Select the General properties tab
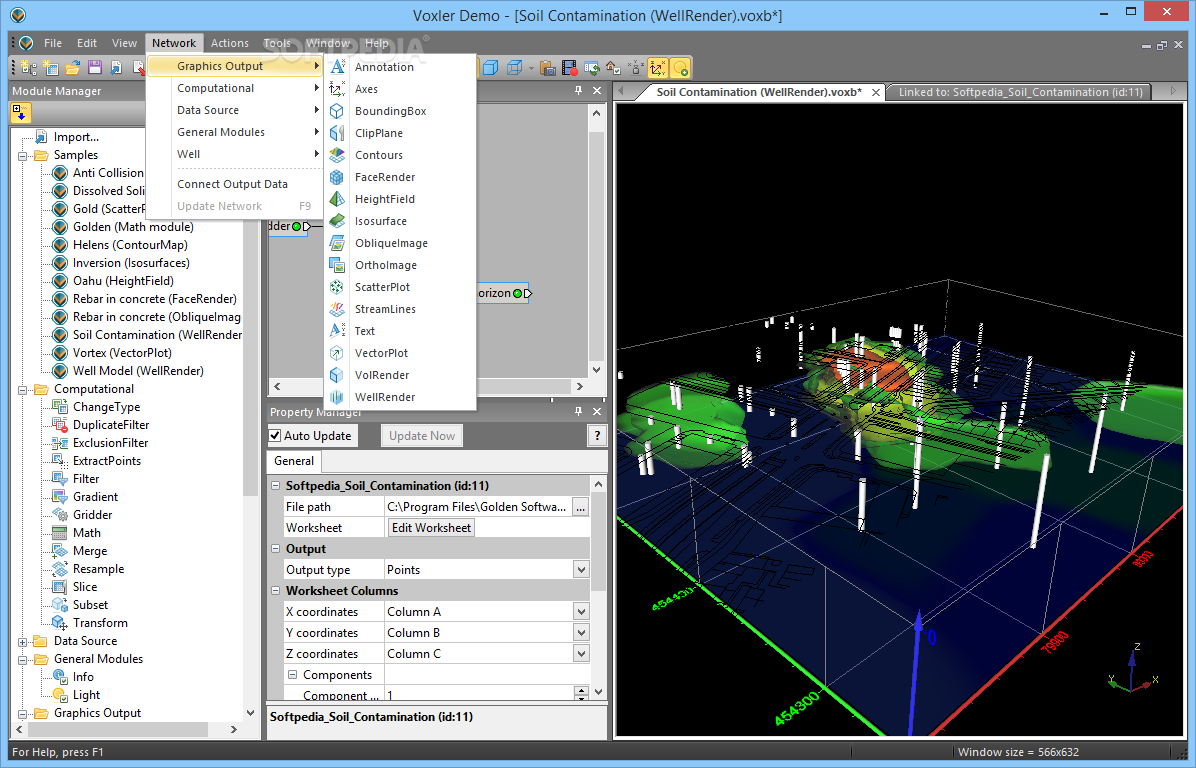 tap(294, 461)
